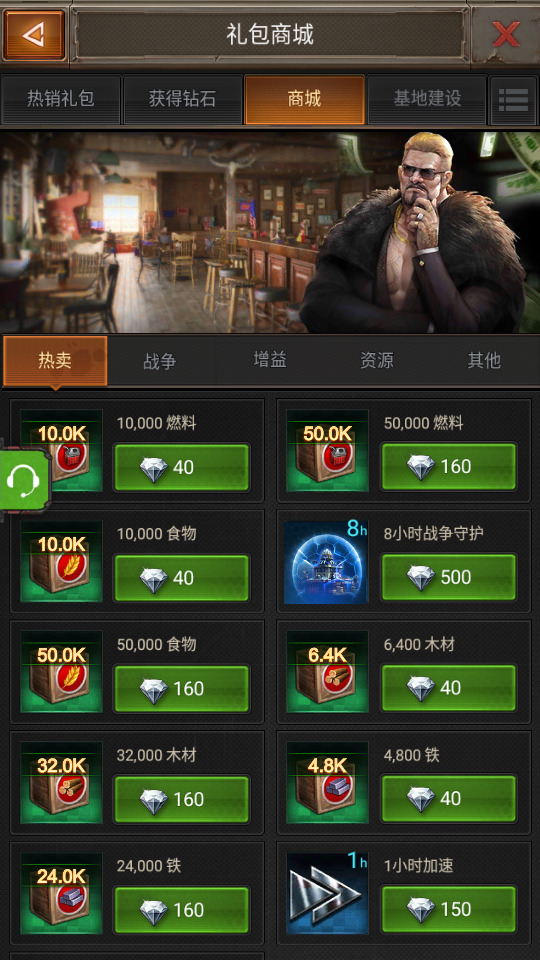Buy 1小时加速 for 150 diamonds
Viewport: 540px width, 960px height.
click(449, 909)
